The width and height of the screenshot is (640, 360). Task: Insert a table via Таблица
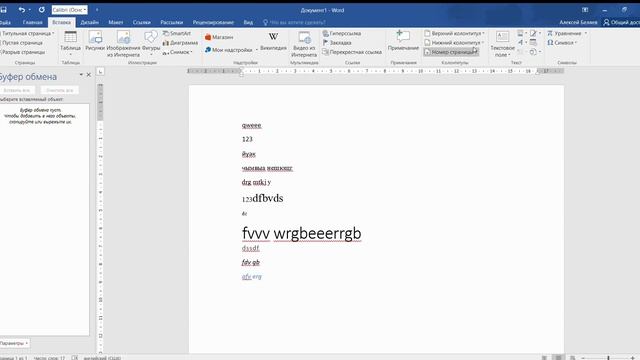pos(71,43)
